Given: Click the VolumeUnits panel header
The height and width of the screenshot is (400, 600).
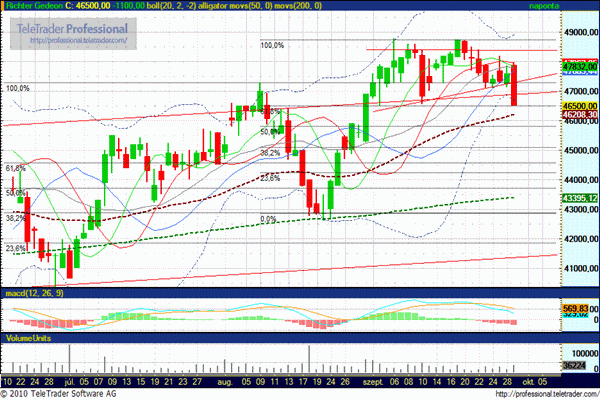Looking at the screenshot, I should pyautogui.click(x=28, y=340).
